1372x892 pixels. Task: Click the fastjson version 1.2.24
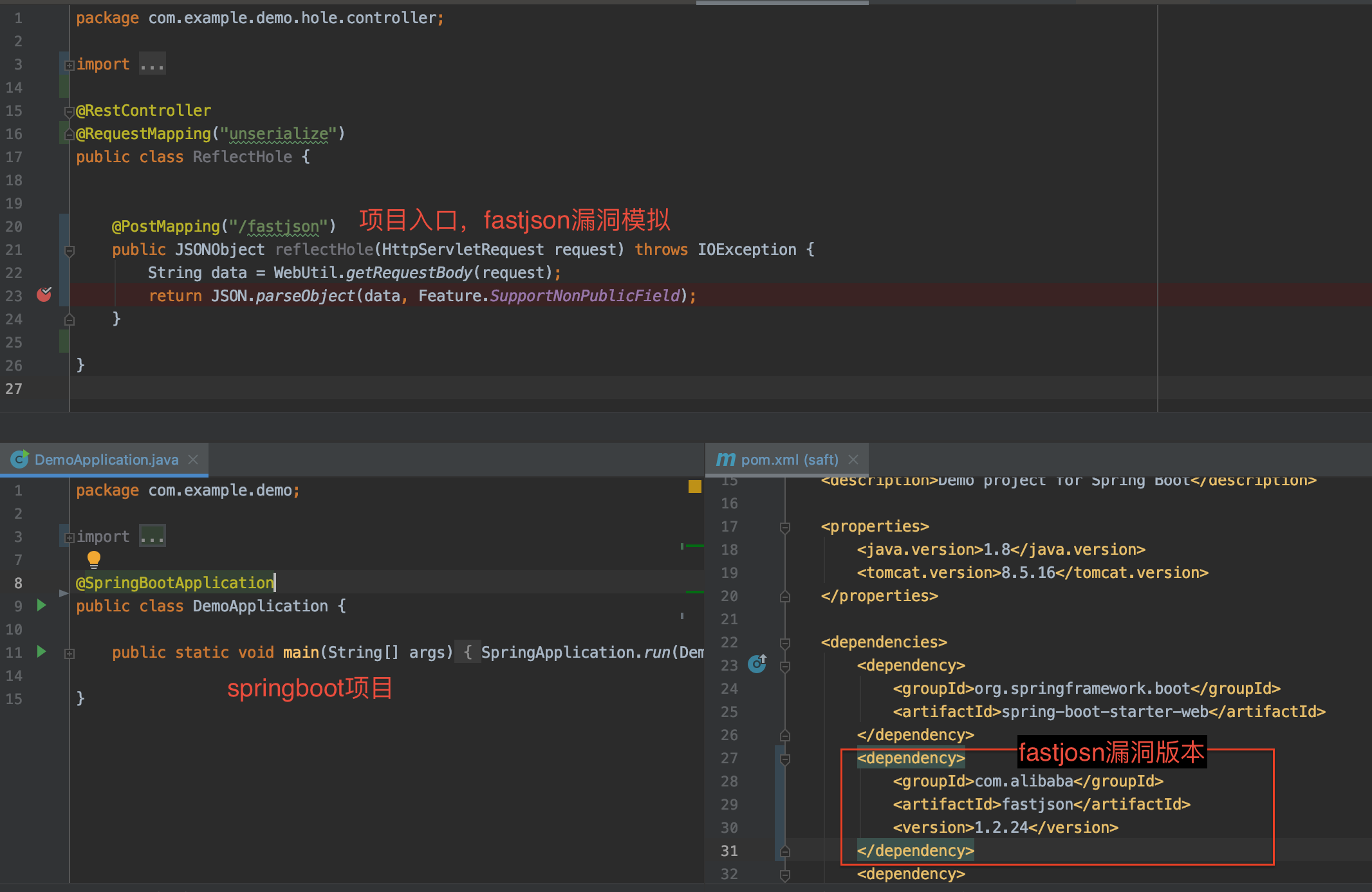click(x=1001, y=827)
